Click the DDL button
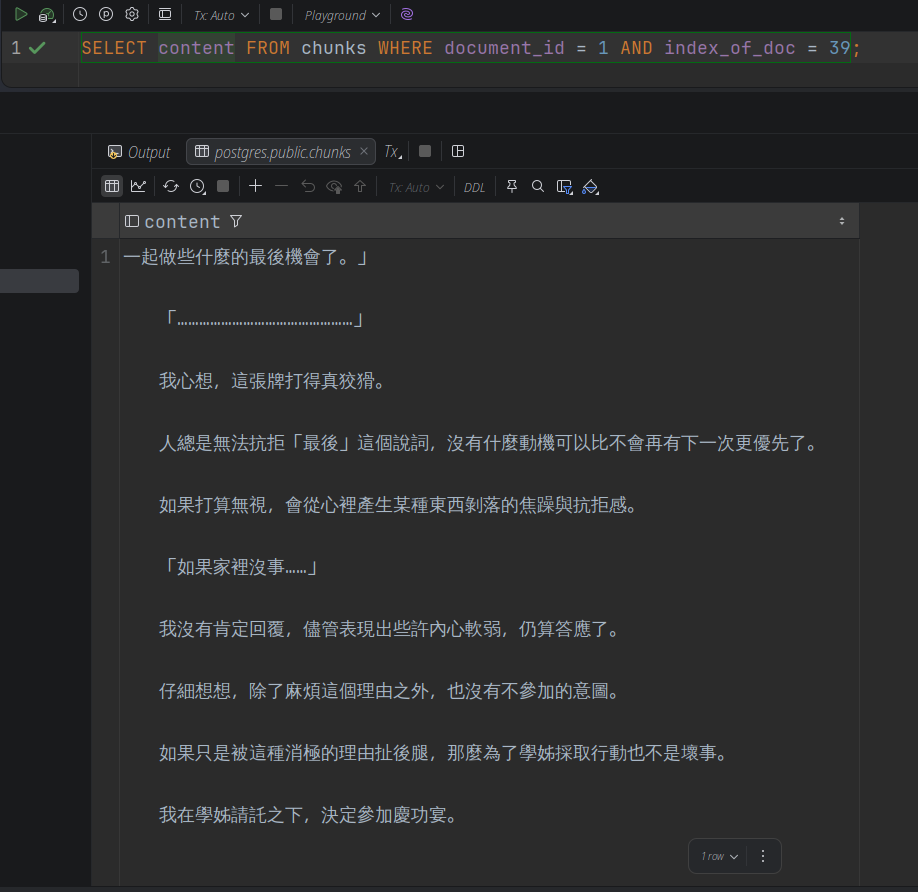This screenshot has width=918, height=892. (474, 187)
